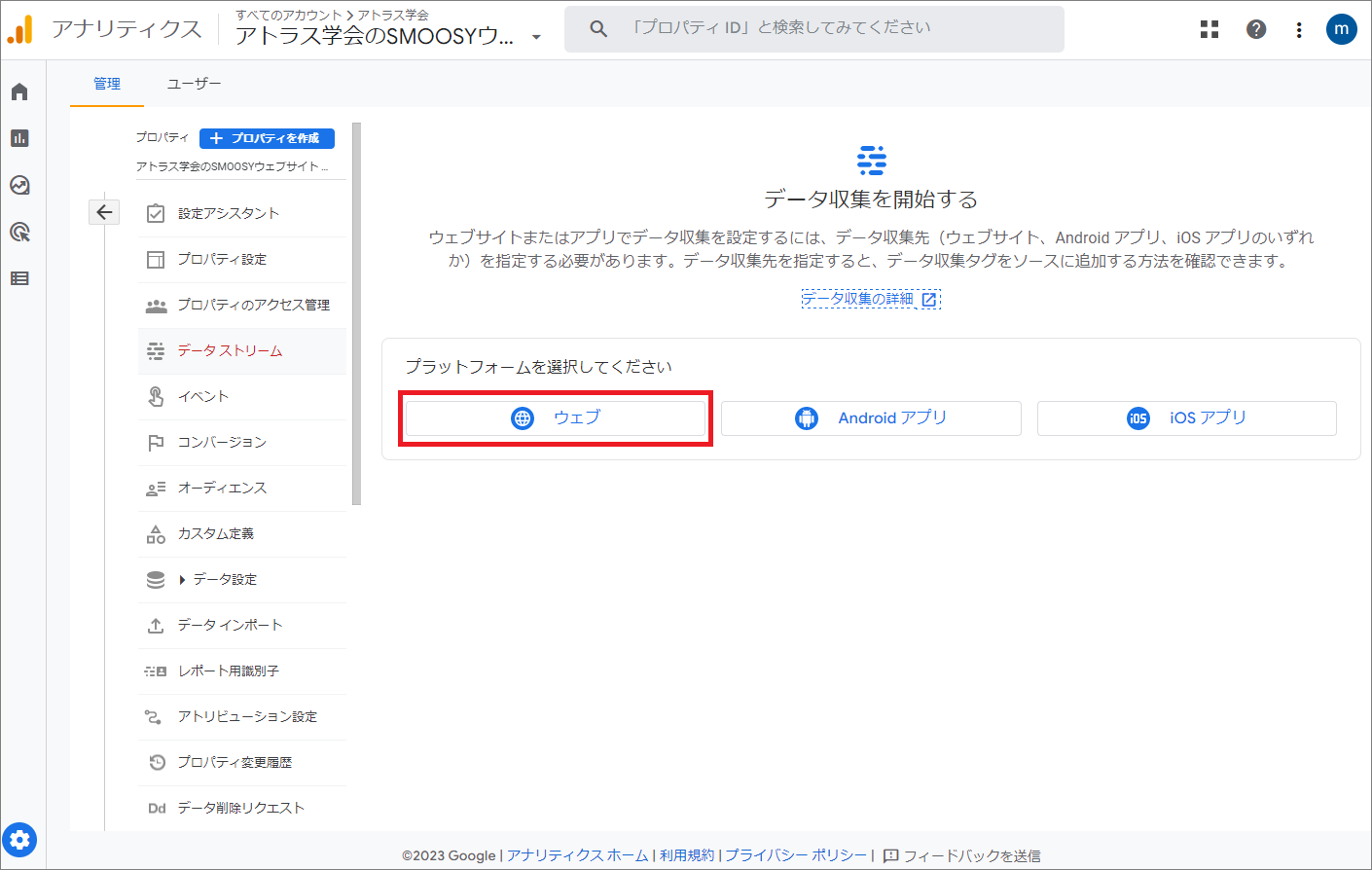The width and height of the screenshot is (1372, 870).
Task: Open the Advertising icon in left rail
Action: (x=19, y=232)
